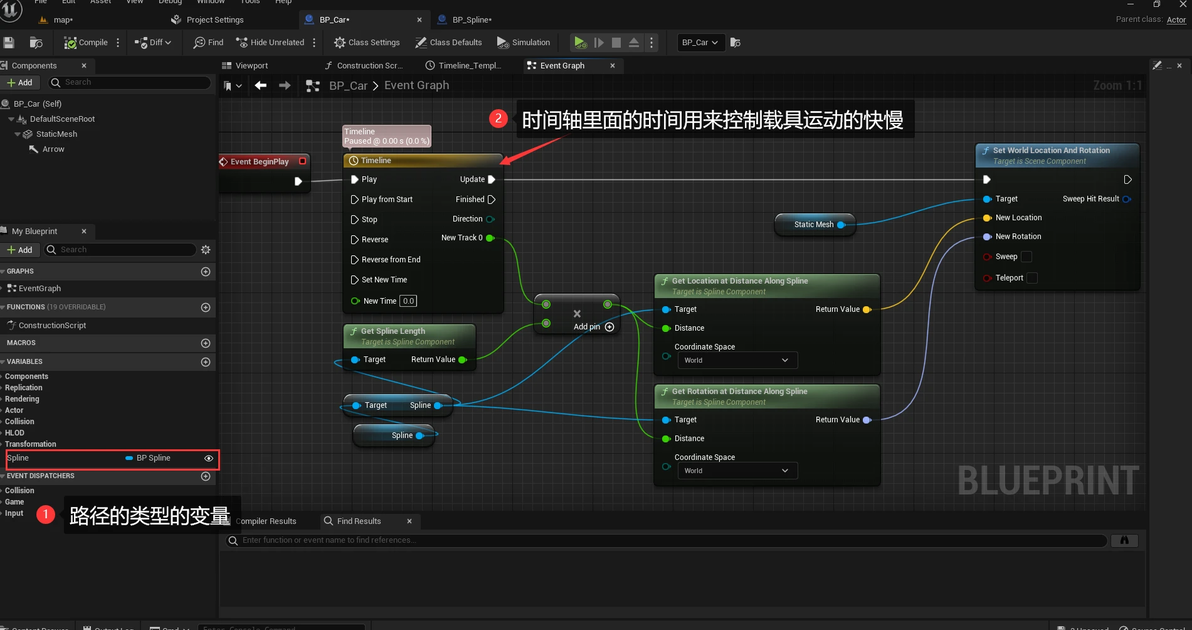Screen dimensions: 1192x630
Task: Add a new variable via plus icon
Action: pyautogui.click(x=206, y=361)
